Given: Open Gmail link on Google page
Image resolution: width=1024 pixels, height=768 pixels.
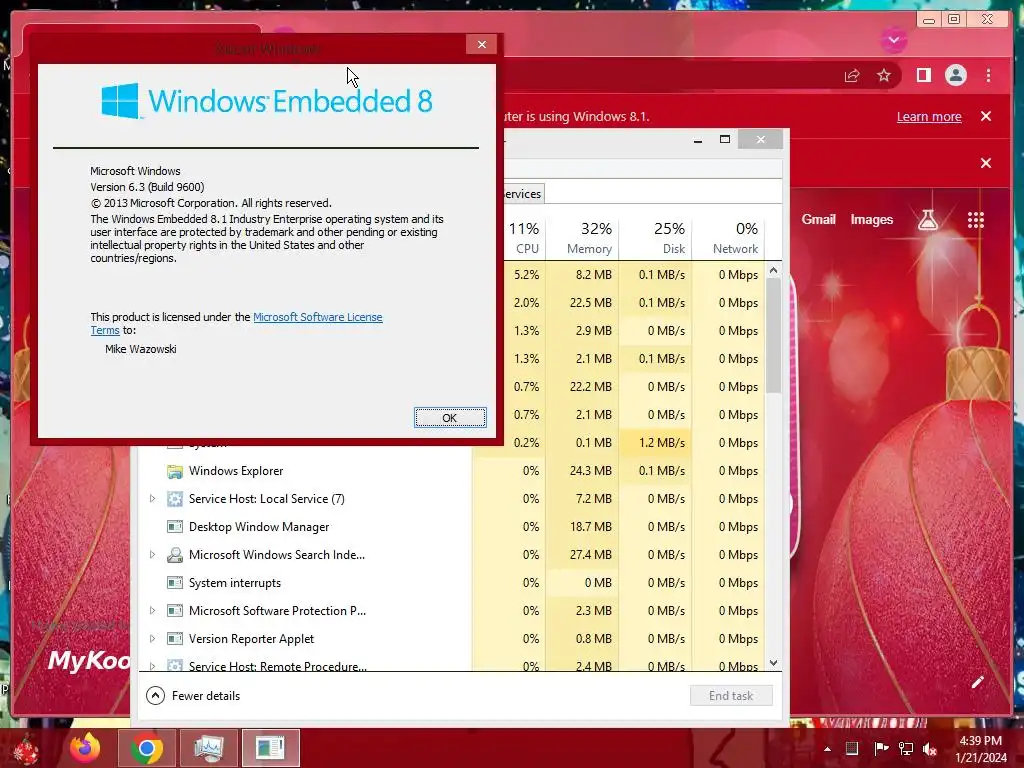Looking at the screenshot, I should coord(818,219).
